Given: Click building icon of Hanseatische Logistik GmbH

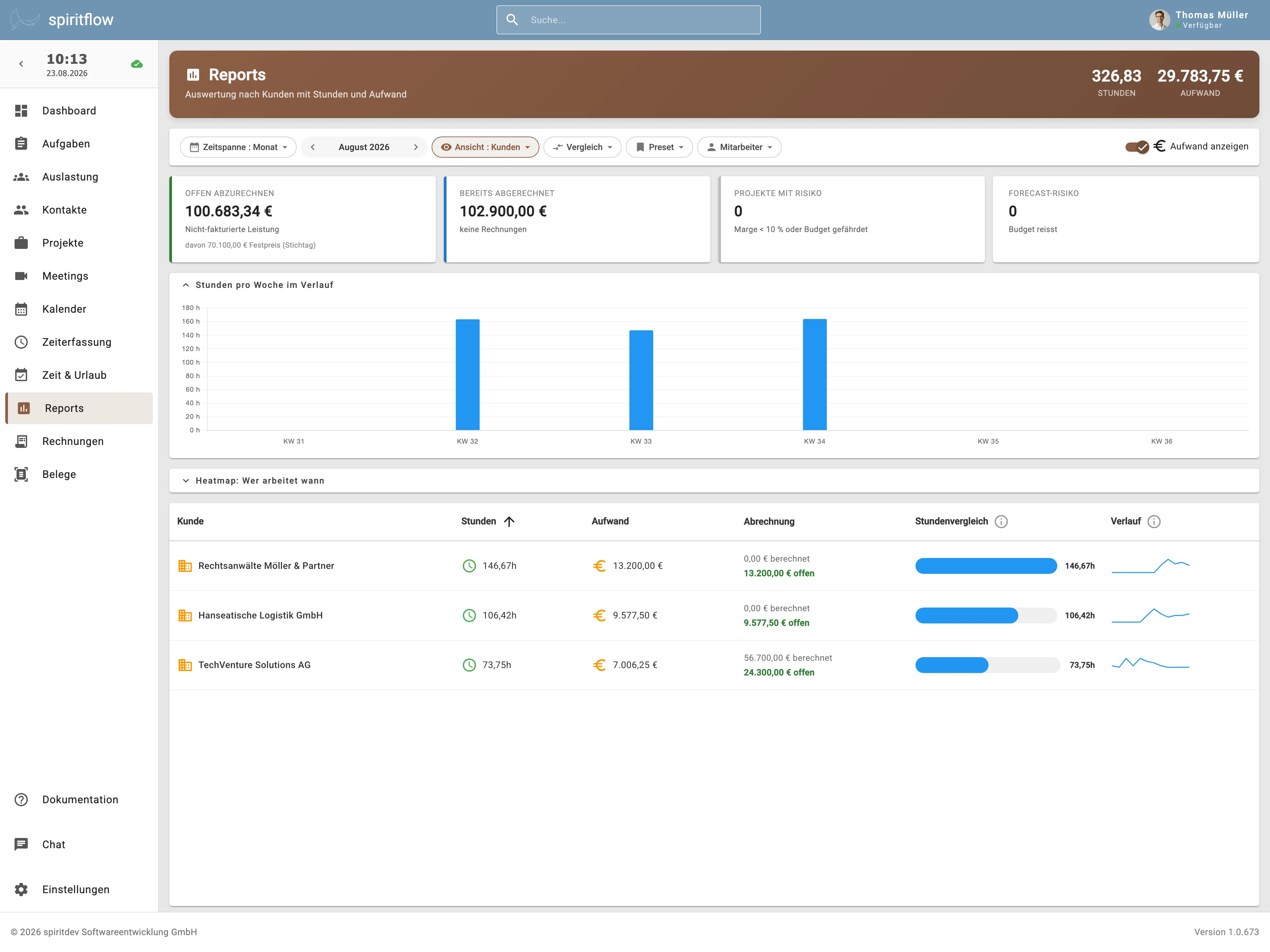Looking at the screenshot, I should [185, 616].
